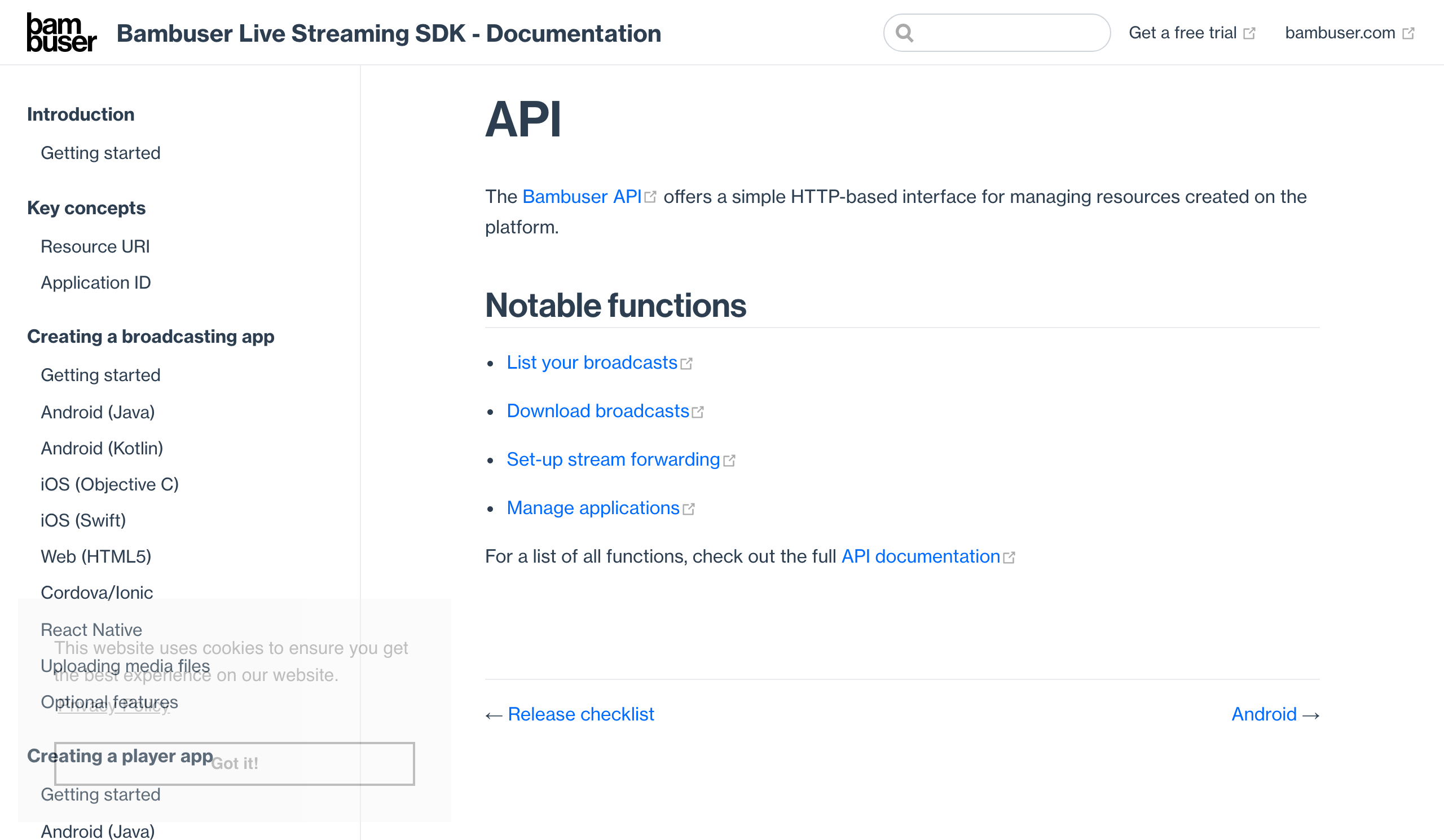The height and width of the screenshot is (840, 1444).
Task: Click the Key concepts sidebar heading
Action: click(x=86, y=208)
